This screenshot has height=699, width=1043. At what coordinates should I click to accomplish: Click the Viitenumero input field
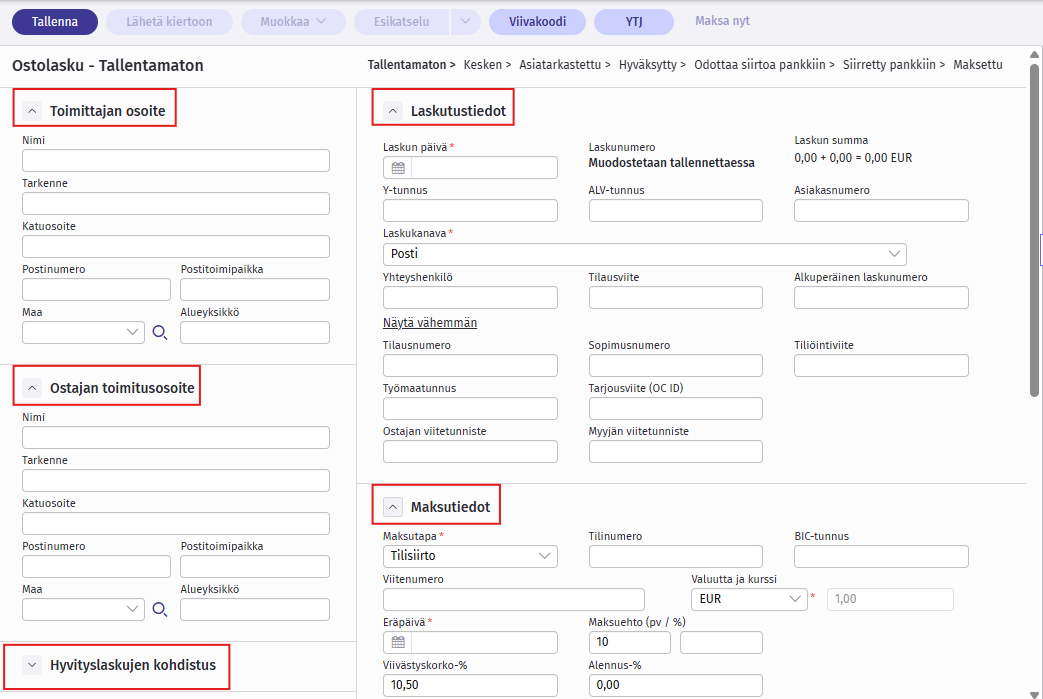tap(513, 599)
